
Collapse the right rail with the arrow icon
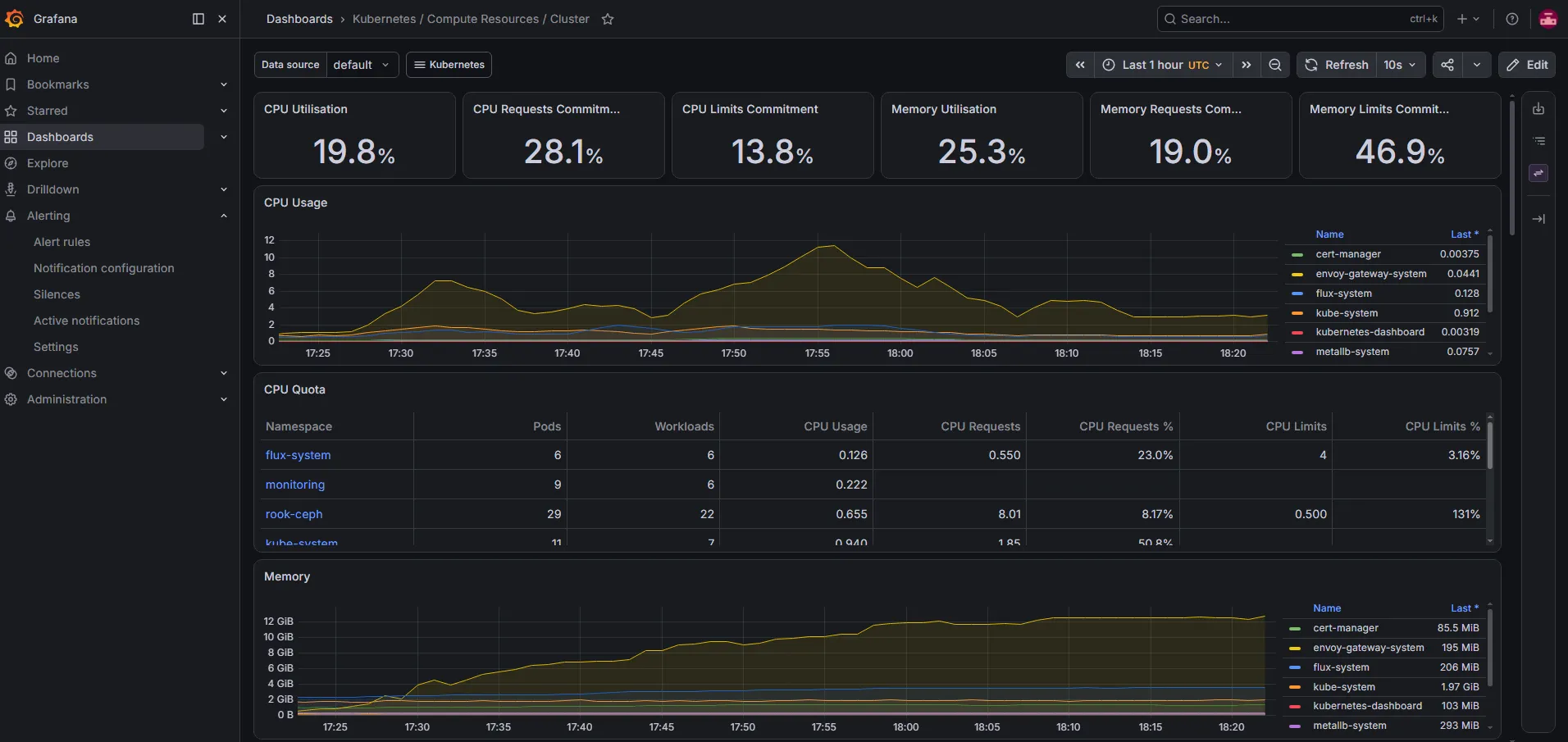coord(1538,219)
